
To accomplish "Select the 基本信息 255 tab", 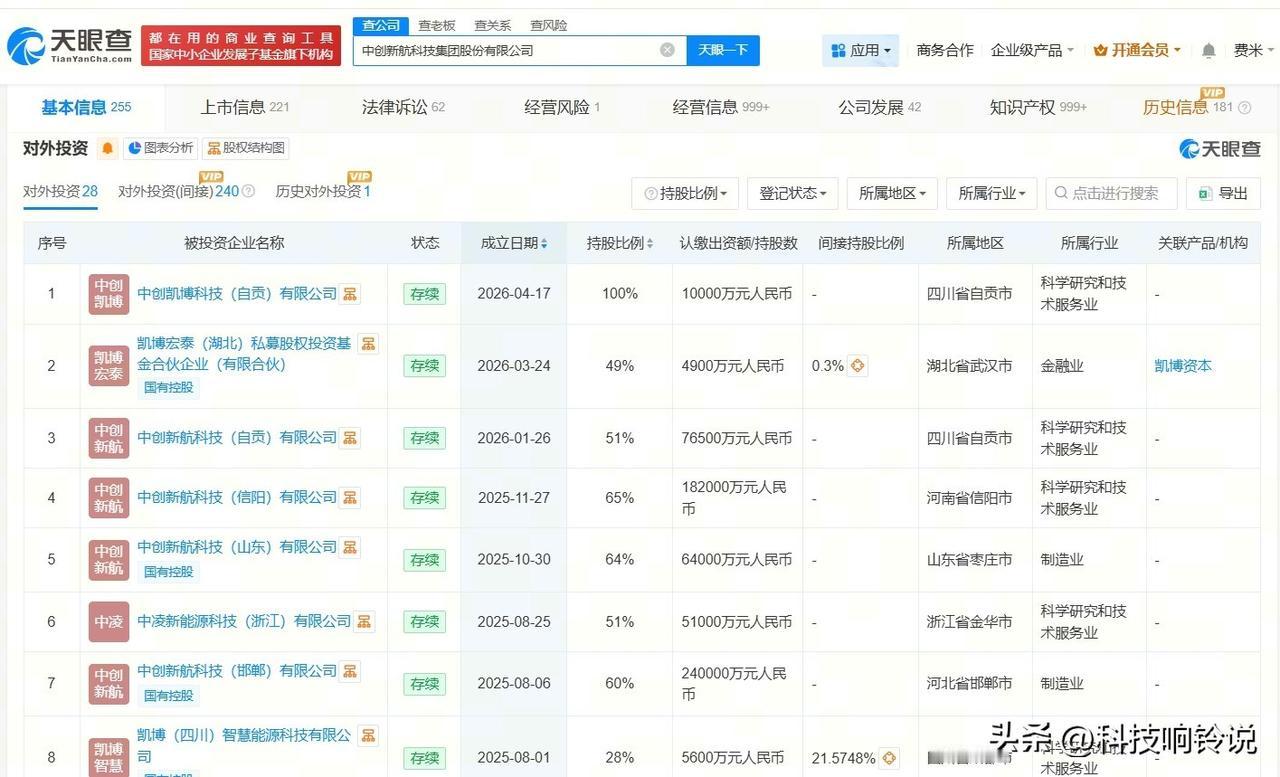I will coord(86,107).
